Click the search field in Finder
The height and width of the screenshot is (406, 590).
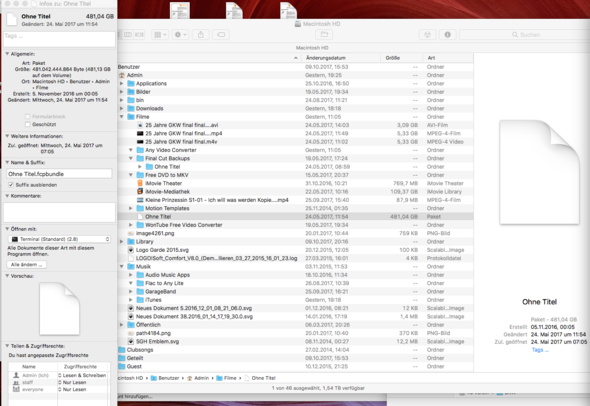pos(525,35)
